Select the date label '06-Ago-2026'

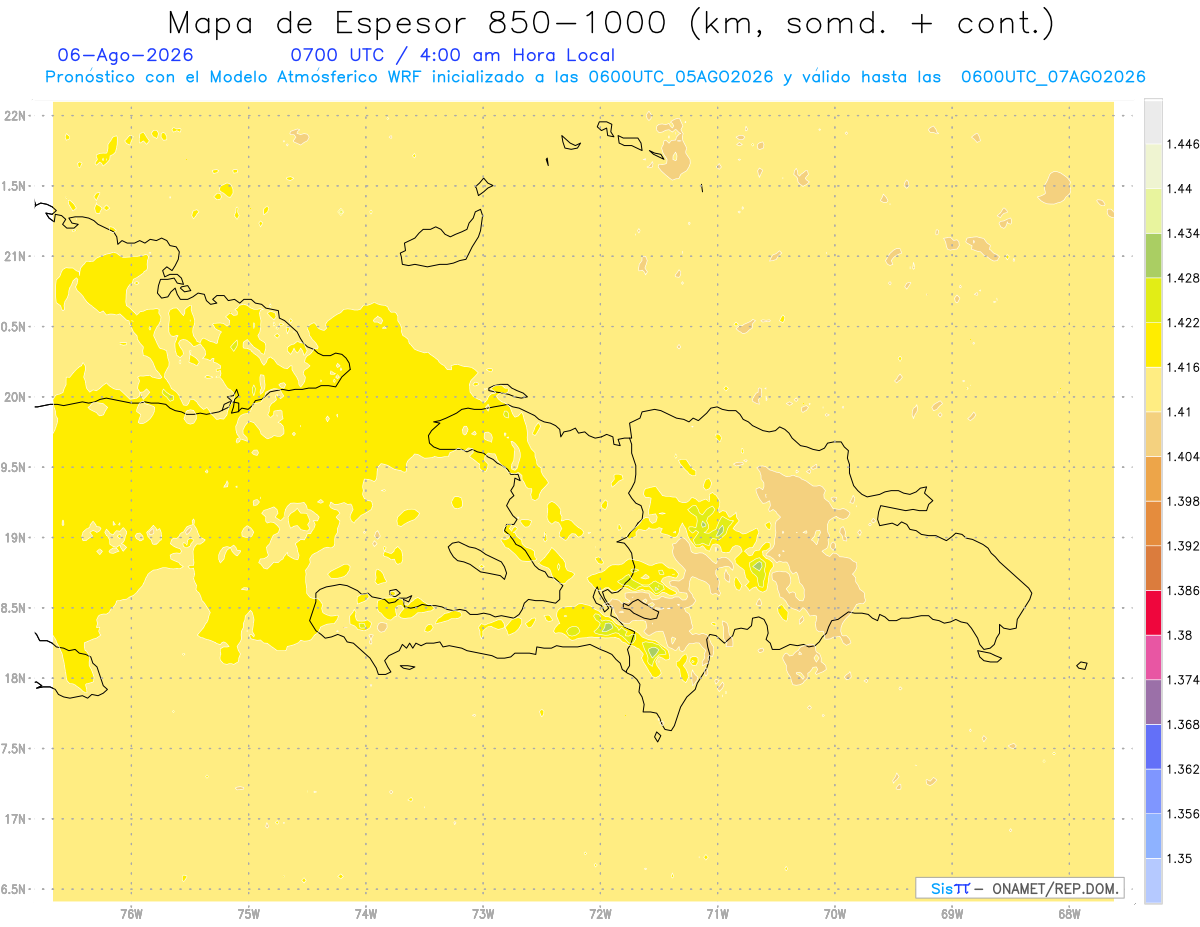tap(126, 56)
